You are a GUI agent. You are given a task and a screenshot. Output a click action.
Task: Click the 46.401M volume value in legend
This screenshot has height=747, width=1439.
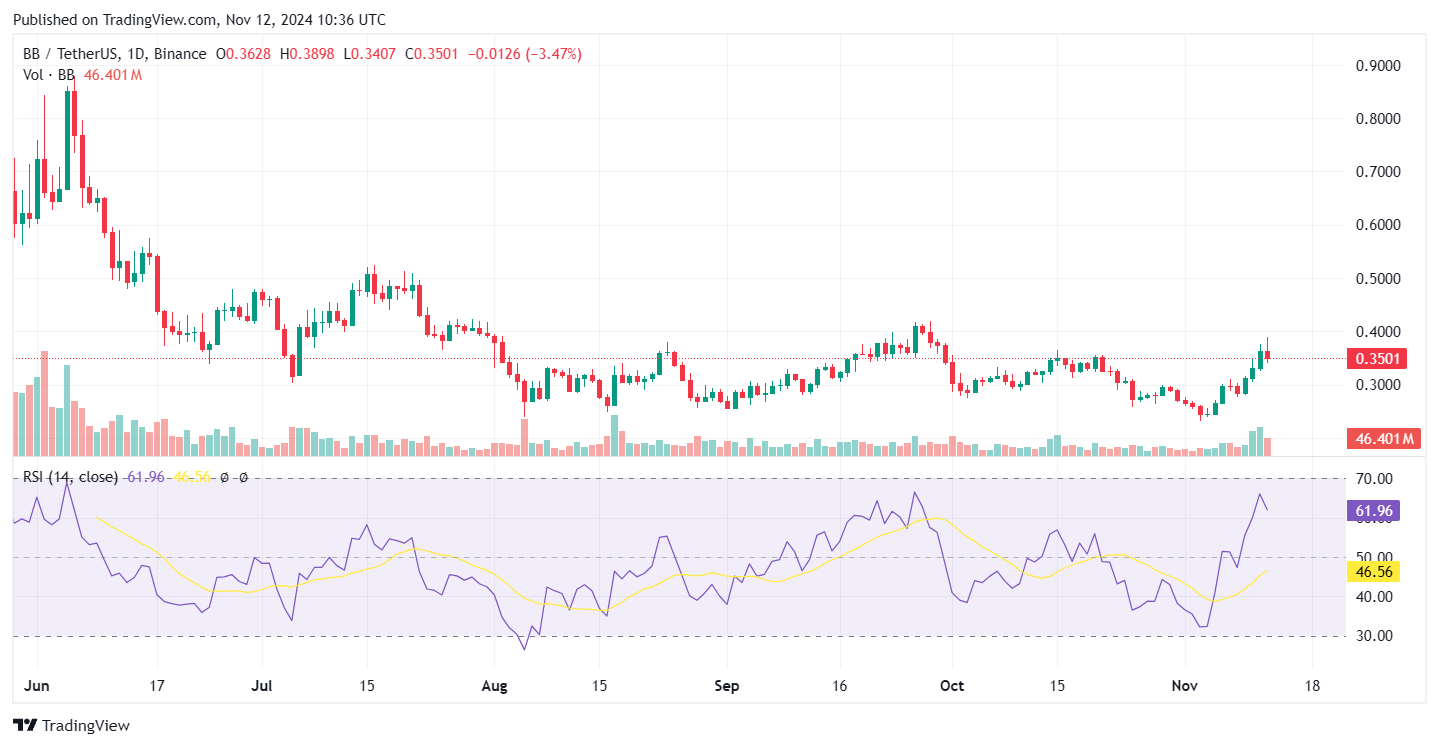click(x=113, y=74)
